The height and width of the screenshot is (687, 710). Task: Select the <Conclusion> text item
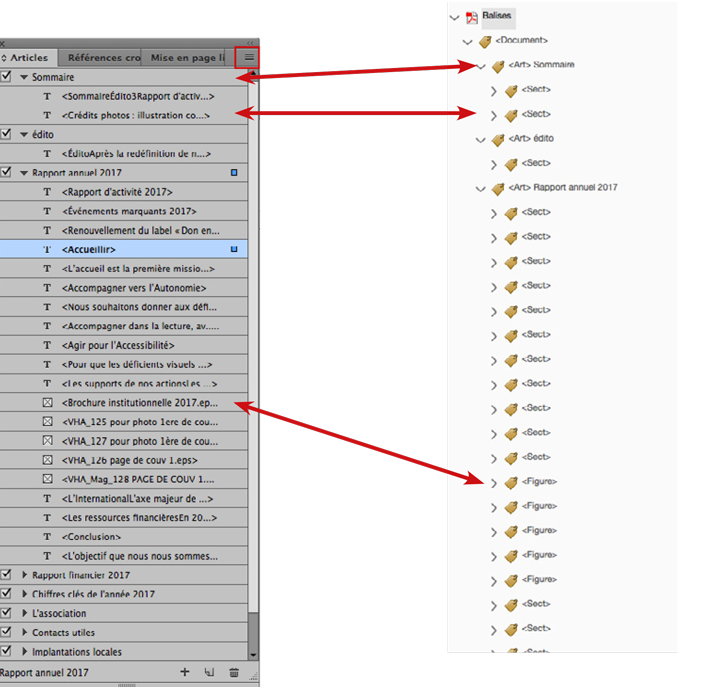[95, 537]
